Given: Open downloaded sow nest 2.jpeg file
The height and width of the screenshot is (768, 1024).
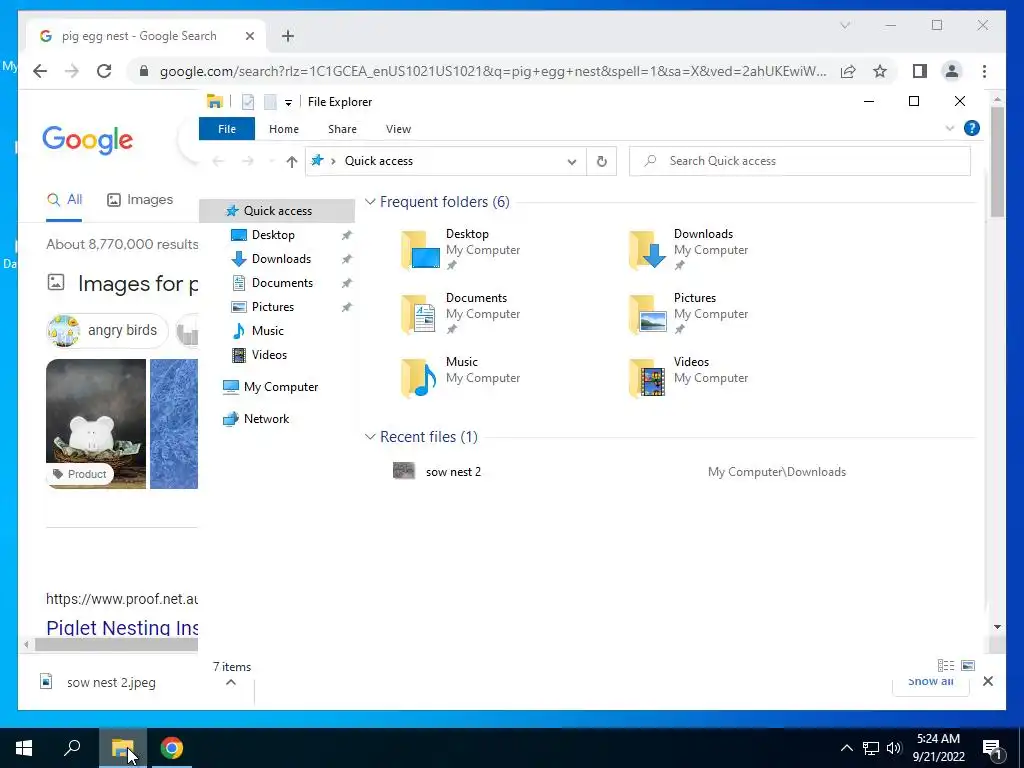Looking at the screenshot, I should pos(111,682).
